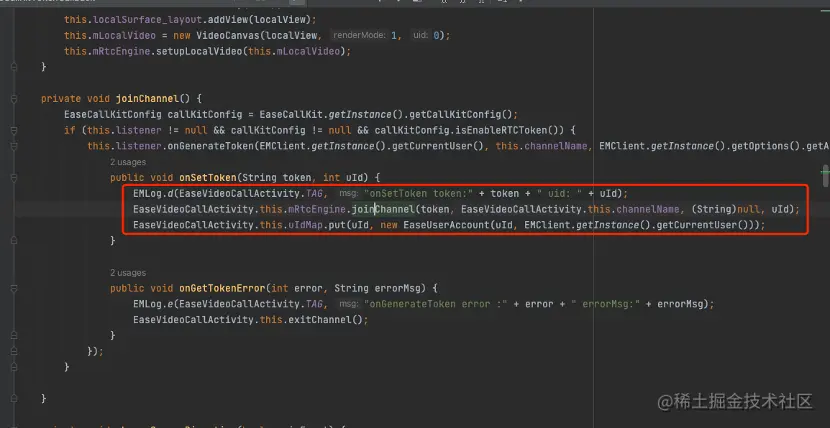
Task: Click joinChannel in the private void declaration
Action: click(147, 98)
